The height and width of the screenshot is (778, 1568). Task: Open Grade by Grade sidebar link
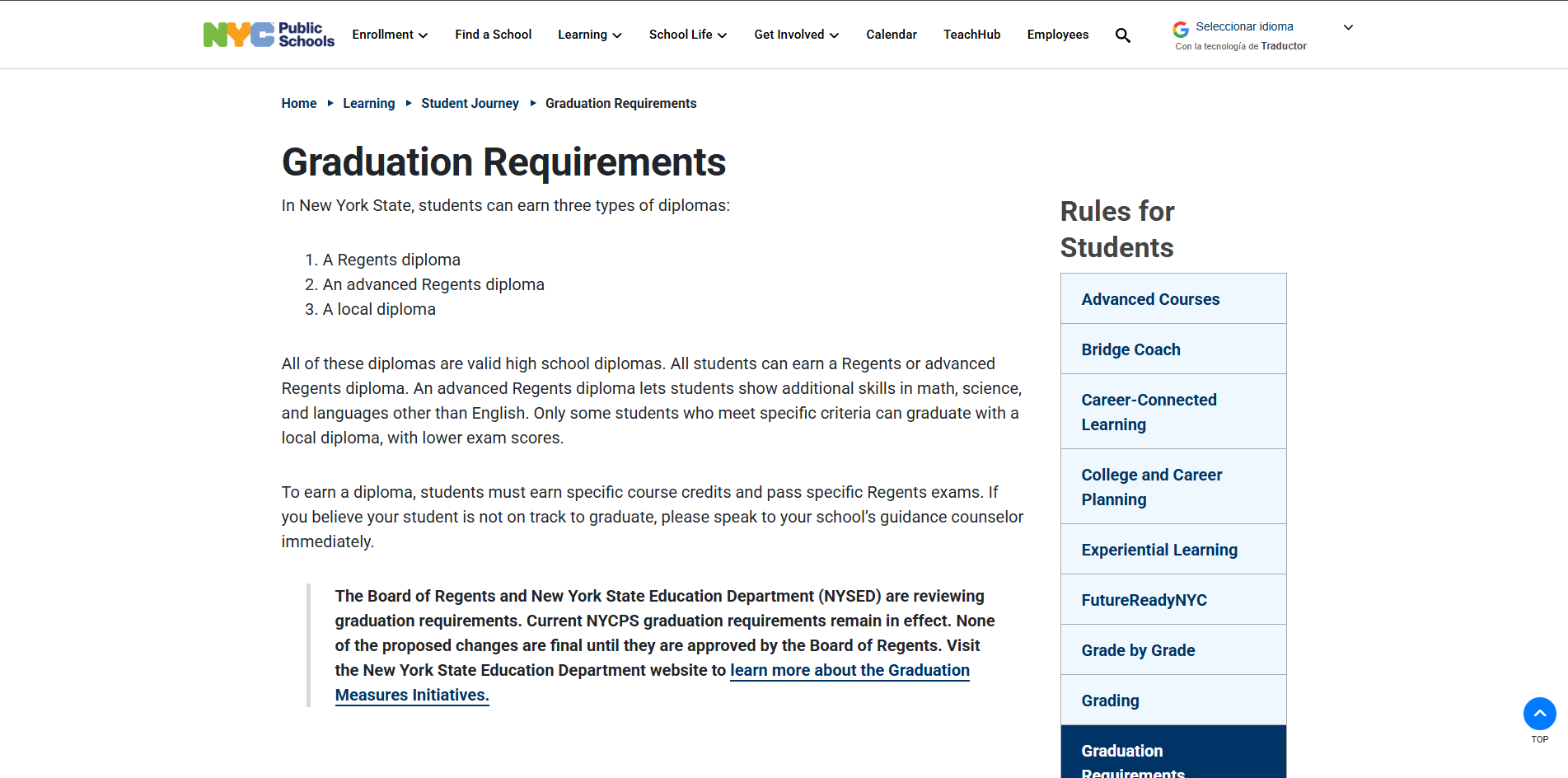point(1173,650)
